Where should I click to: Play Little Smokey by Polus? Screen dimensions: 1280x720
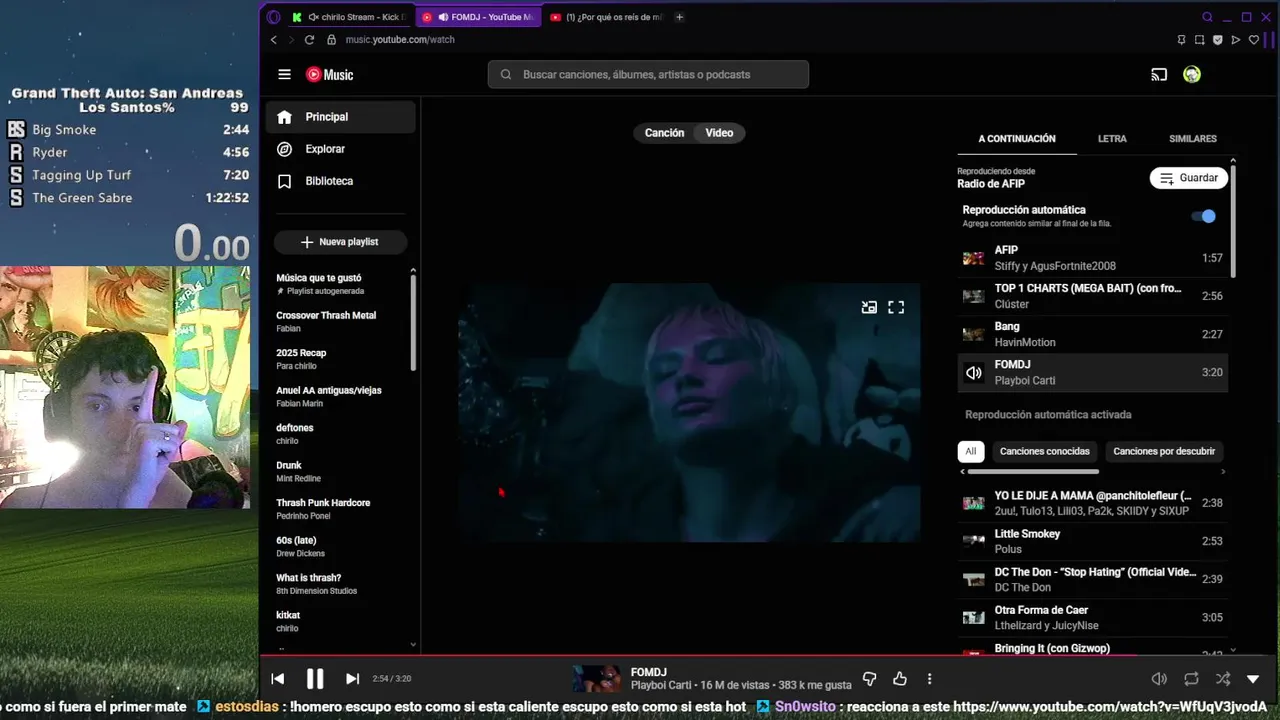pos(1093,541)
